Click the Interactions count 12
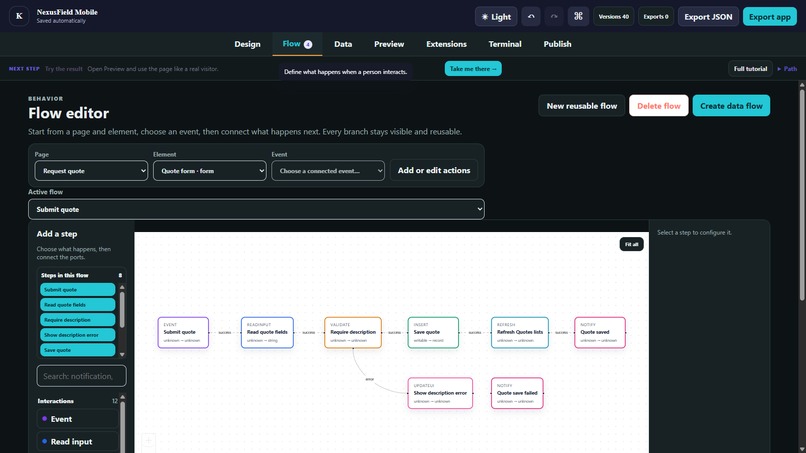 [x=115, y=401]
